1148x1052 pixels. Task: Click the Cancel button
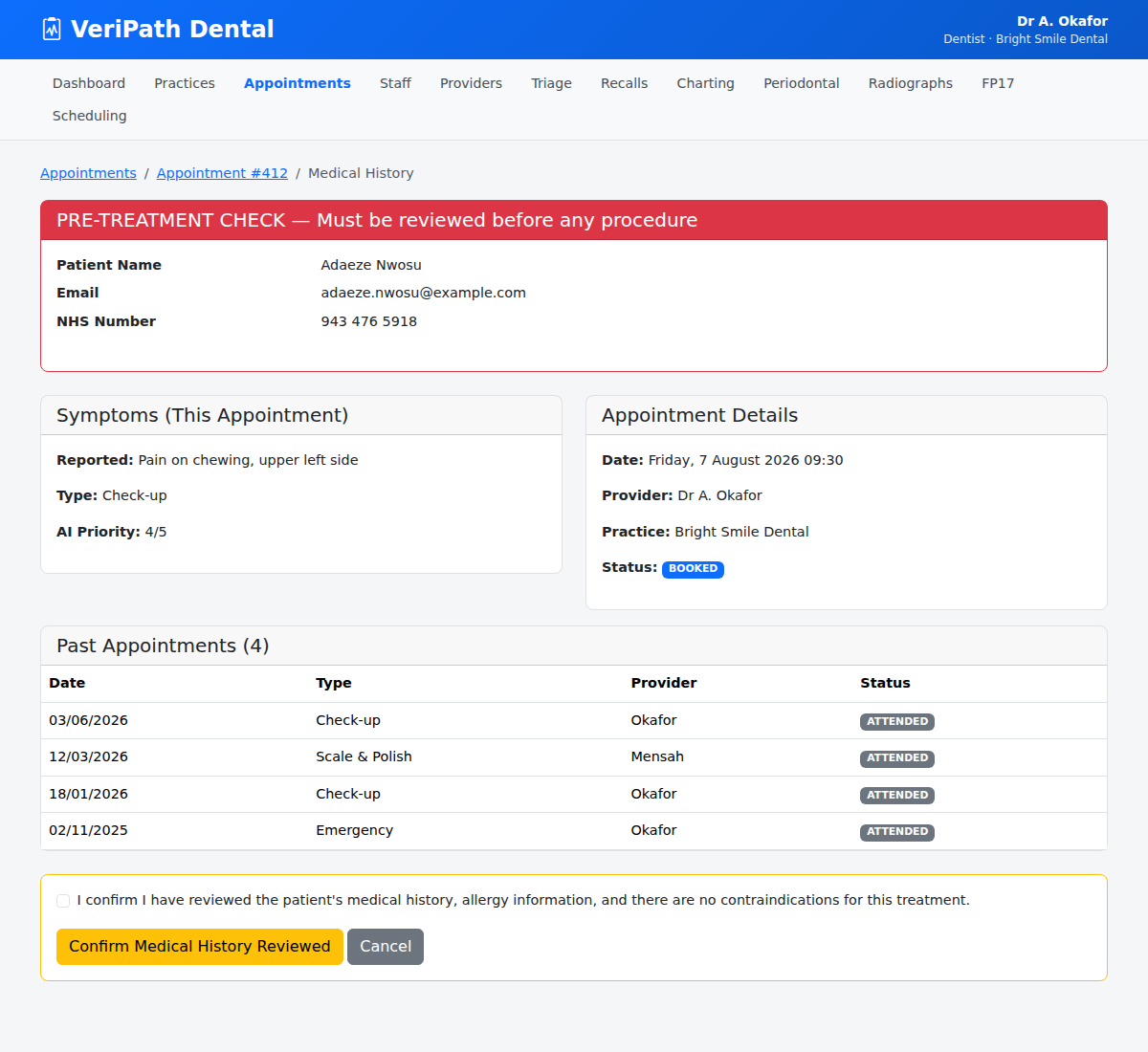coord(386,947)
